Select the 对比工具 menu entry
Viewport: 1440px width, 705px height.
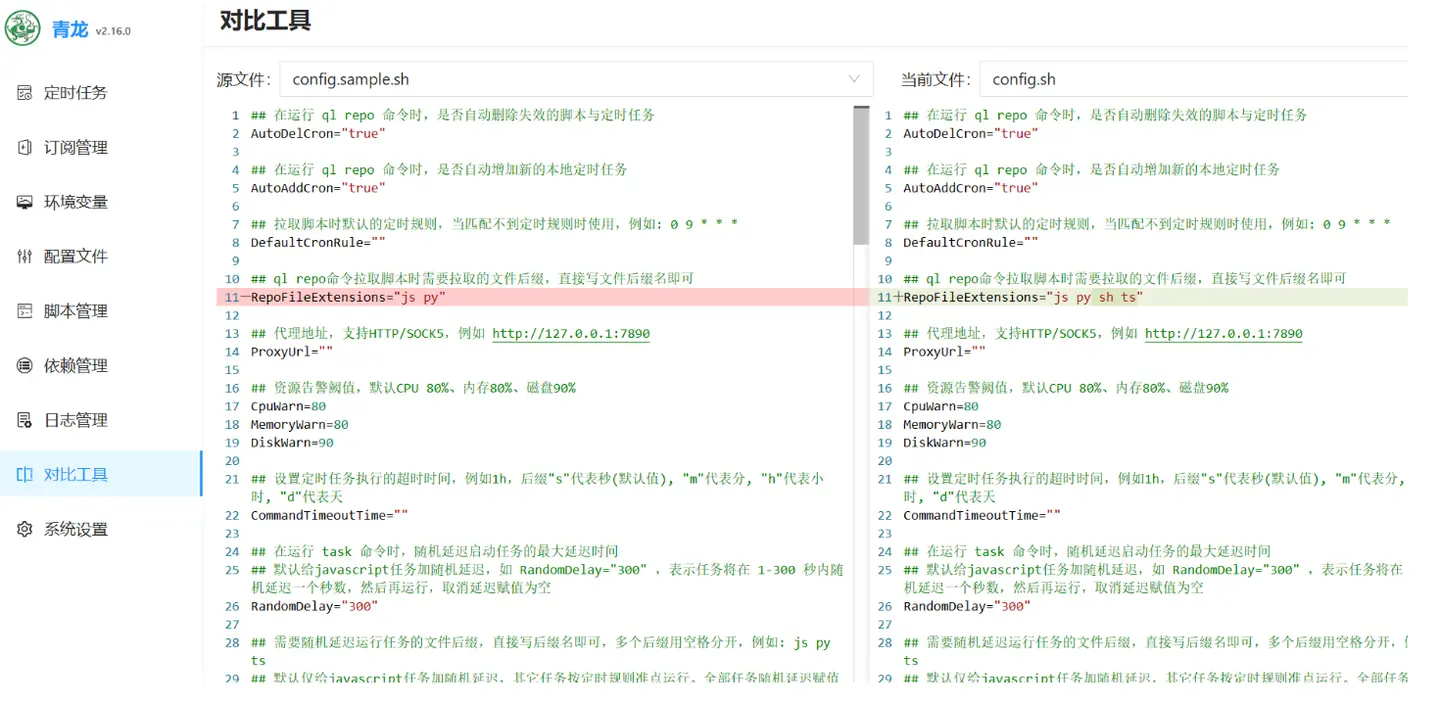(100, 475)
